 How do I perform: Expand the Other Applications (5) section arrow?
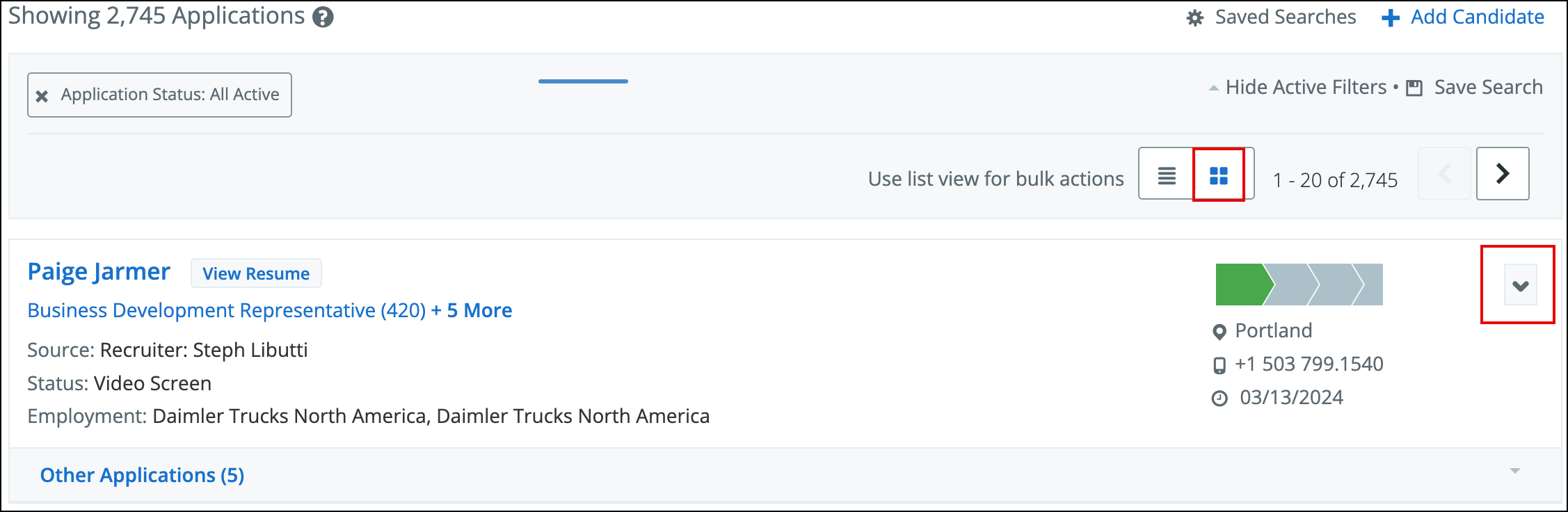tap(1515, 471)
